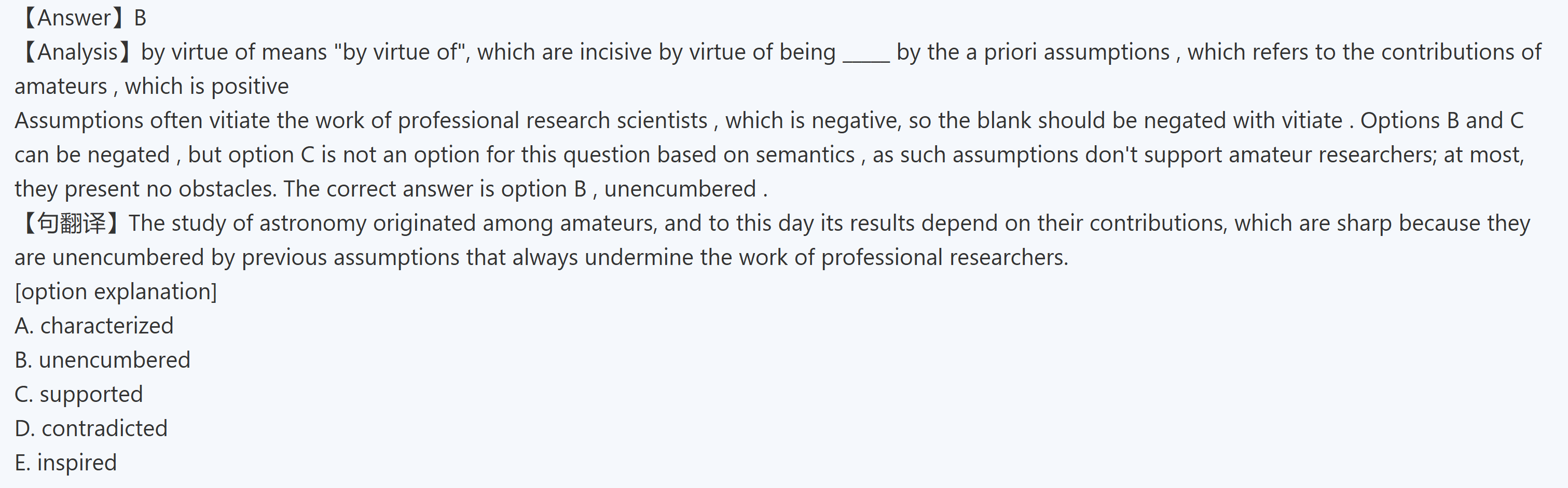Choose option D. contradicted
This screenshot has height=488, width=1568.
pyautogui.click(x=91, y=428)
